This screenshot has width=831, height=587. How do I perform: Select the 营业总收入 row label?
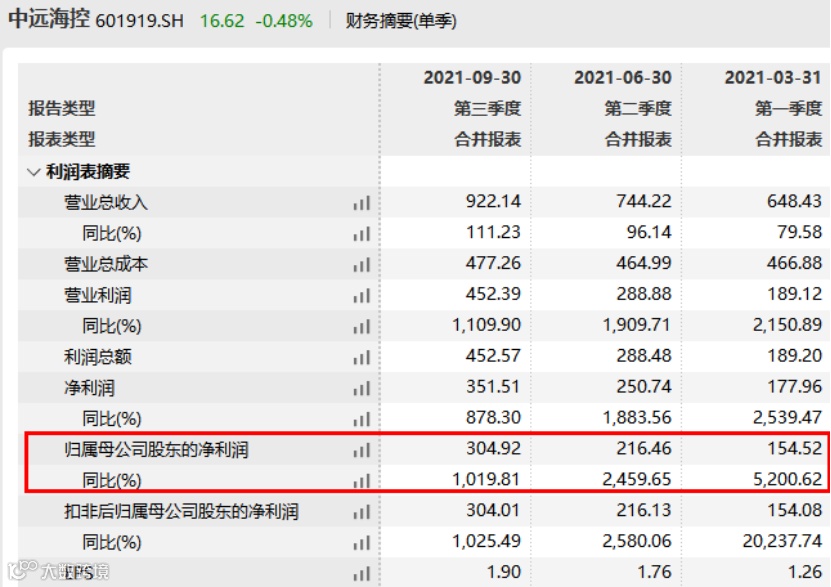[105, 202]
